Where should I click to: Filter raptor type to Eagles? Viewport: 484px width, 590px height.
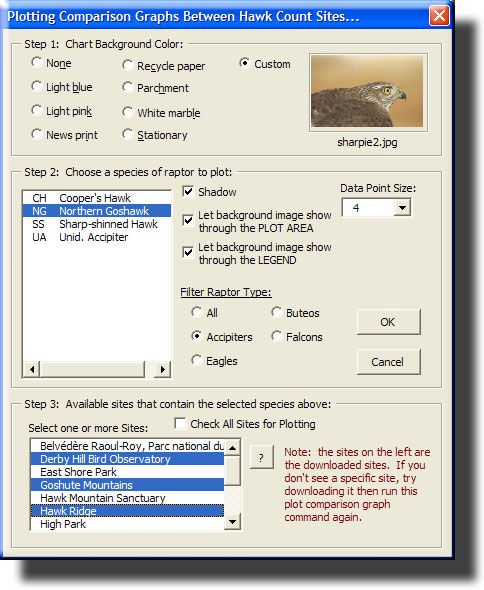tap(197, 360)
